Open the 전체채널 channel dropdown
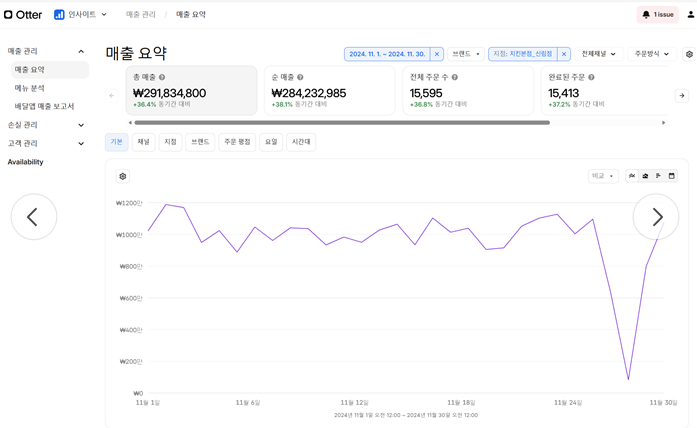Image resolution: width=697 pixels, height=428 pixels. click(598, 54)
